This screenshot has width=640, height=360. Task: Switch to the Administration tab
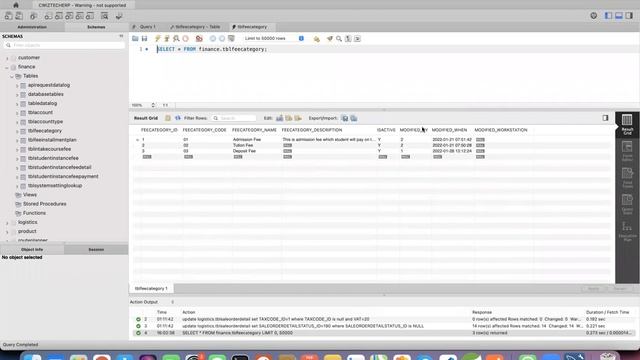32,27
